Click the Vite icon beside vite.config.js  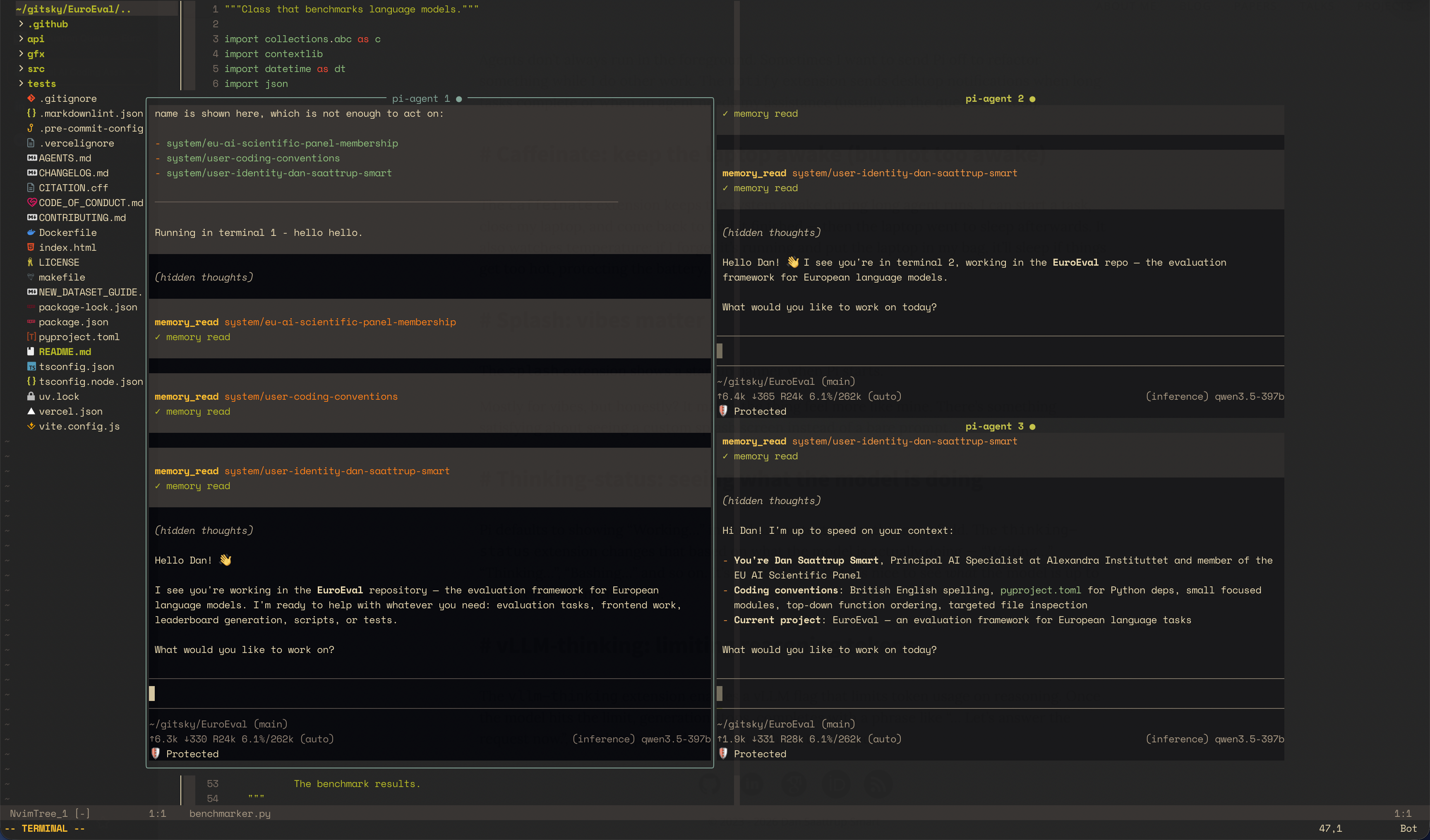[x=31, y=426]
